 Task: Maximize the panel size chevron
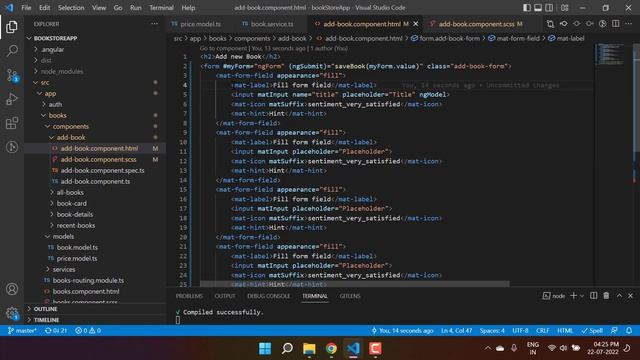pyautogui.click(x=619, y=296)
